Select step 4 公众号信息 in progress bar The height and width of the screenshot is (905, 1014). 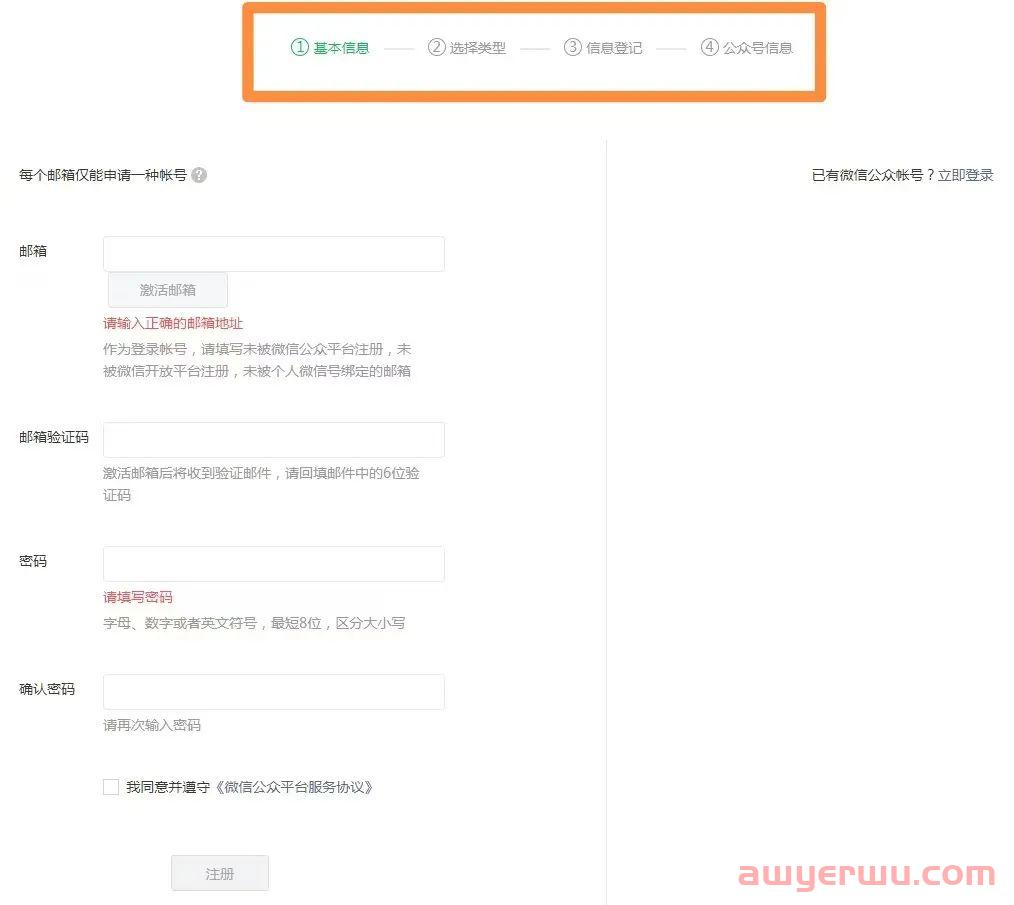click(747, 47)
